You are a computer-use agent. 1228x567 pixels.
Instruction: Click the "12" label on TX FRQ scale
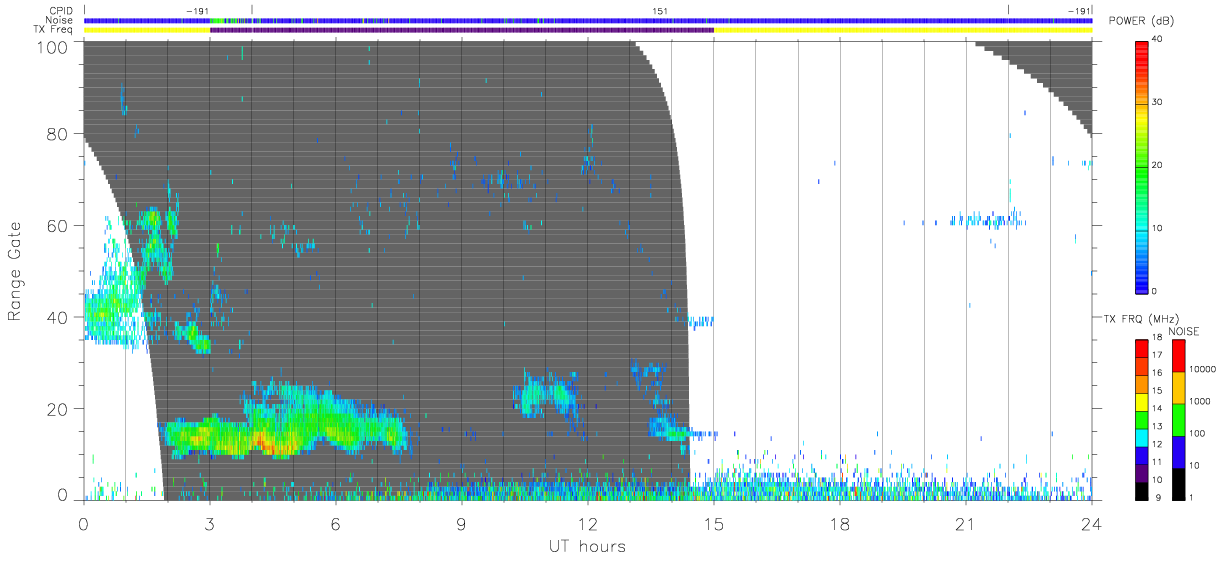coord(1158,444)
